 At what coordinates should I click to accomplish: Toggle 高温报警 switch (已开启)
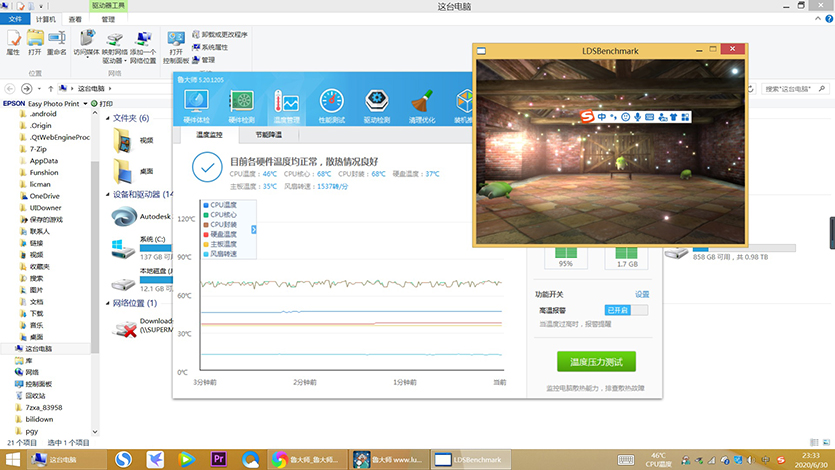coord(626,310)
